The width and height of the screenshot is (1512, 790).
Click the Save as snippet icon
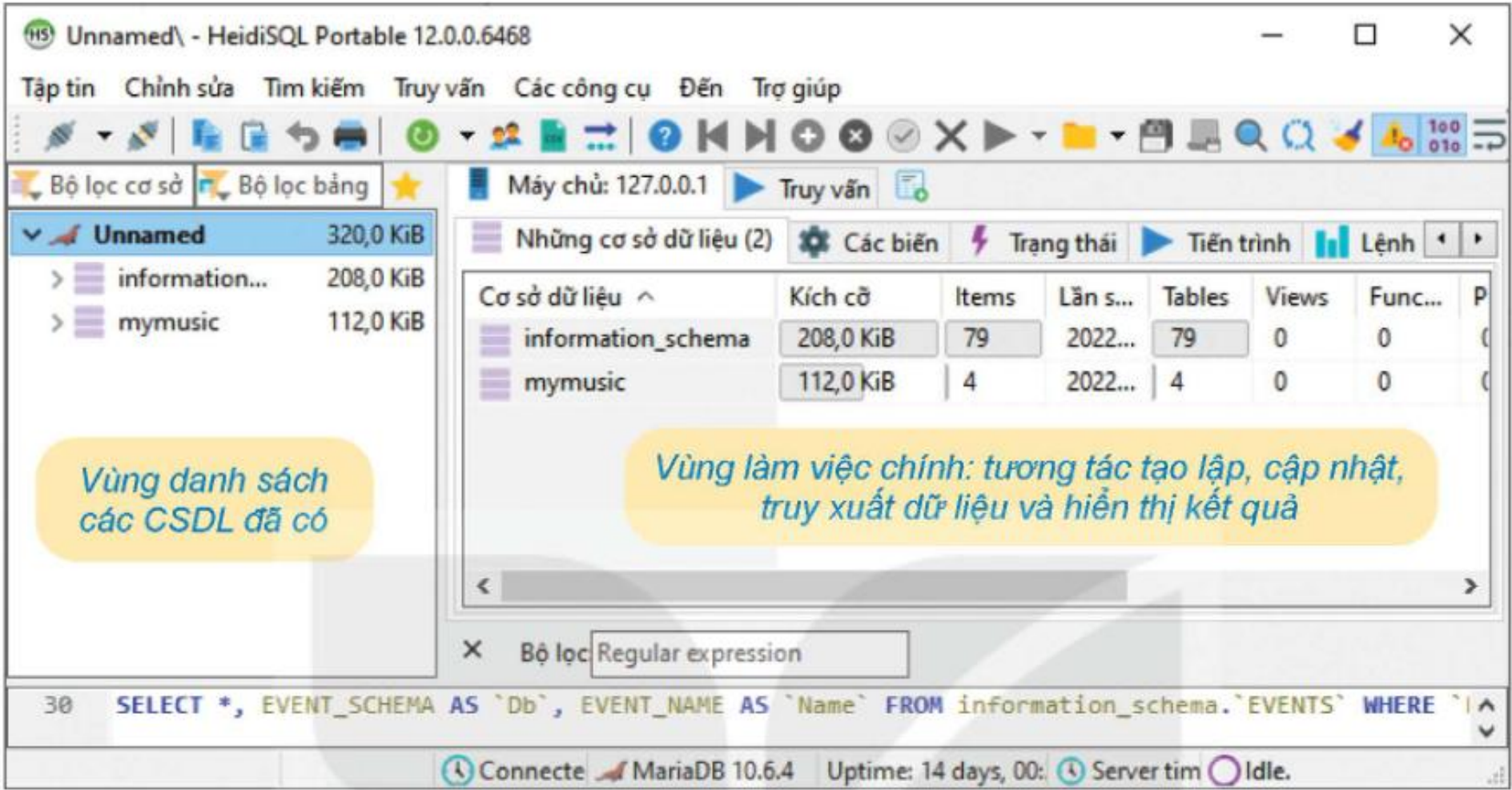tap(1203, 136)
